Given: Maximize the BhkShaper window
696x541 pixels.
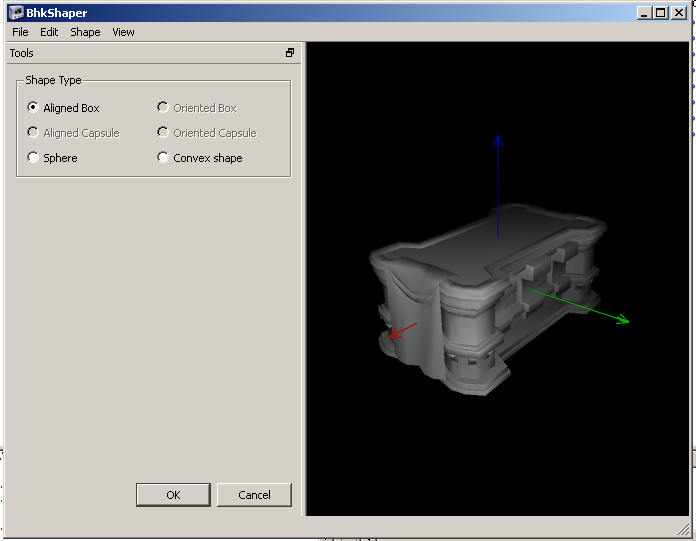Looking at the screenshot, I should click(660, 13).
